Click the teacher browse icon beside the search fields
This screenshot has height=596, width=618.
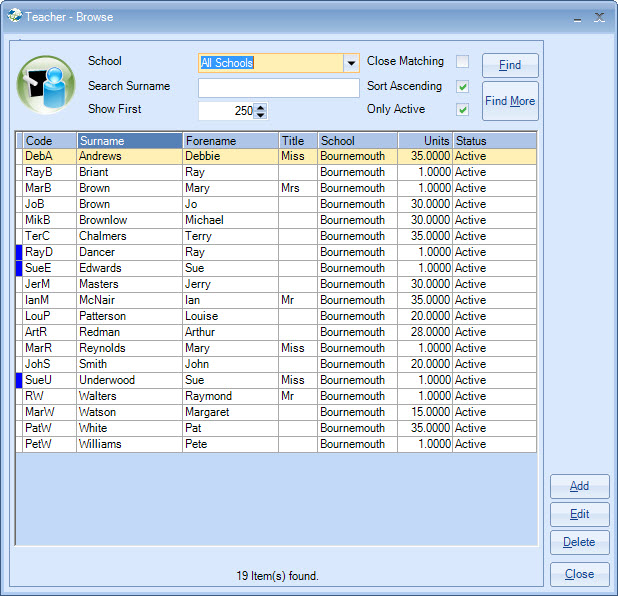coord(45,86)
